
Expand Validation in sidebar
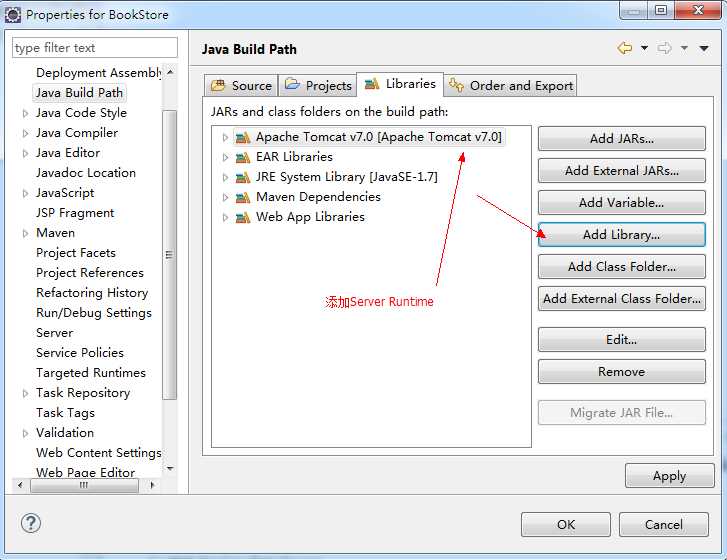tap(26, 433)
